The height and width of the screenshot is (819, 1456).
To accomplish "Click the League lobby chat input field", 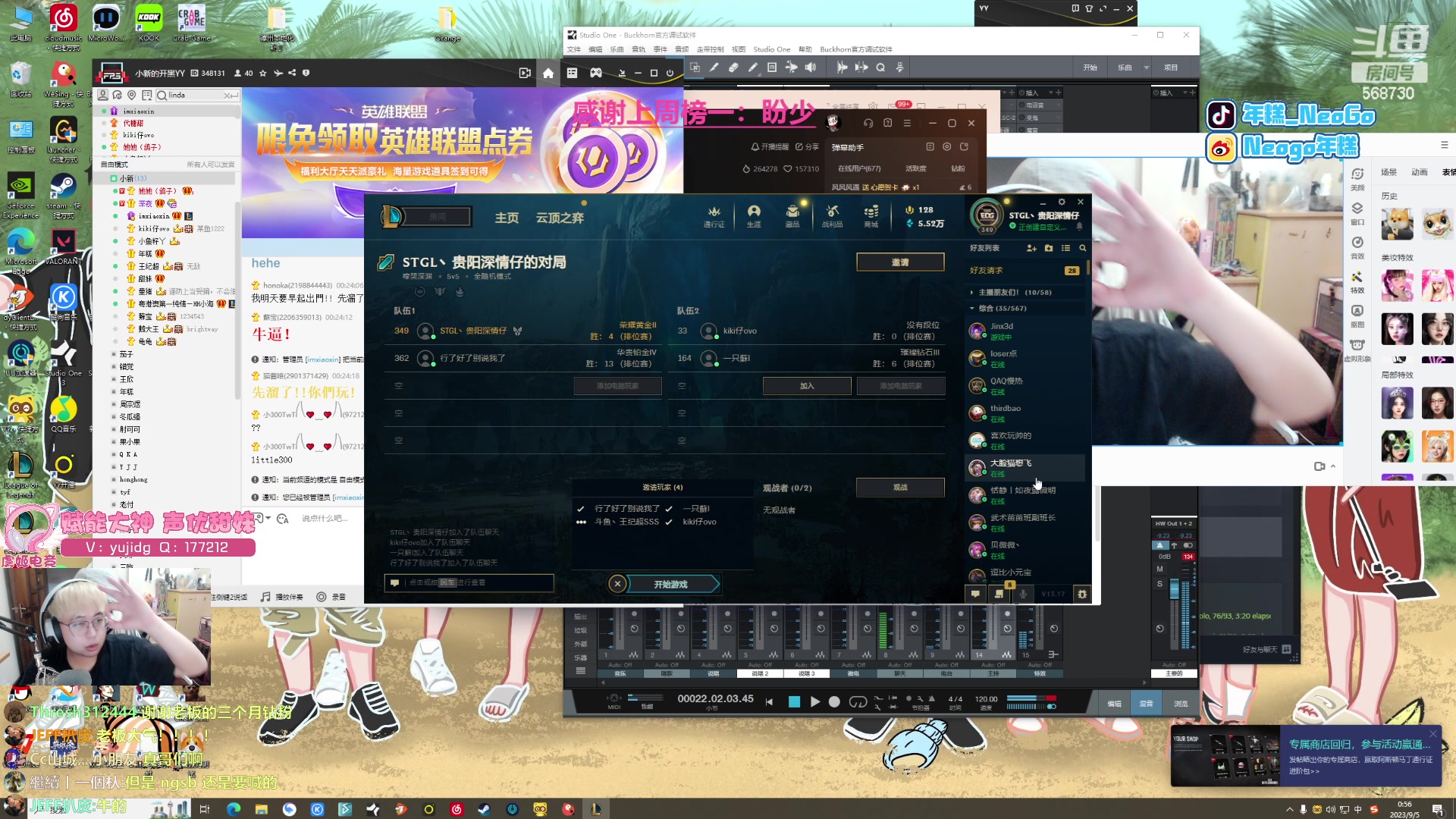I will click(469, 582).
